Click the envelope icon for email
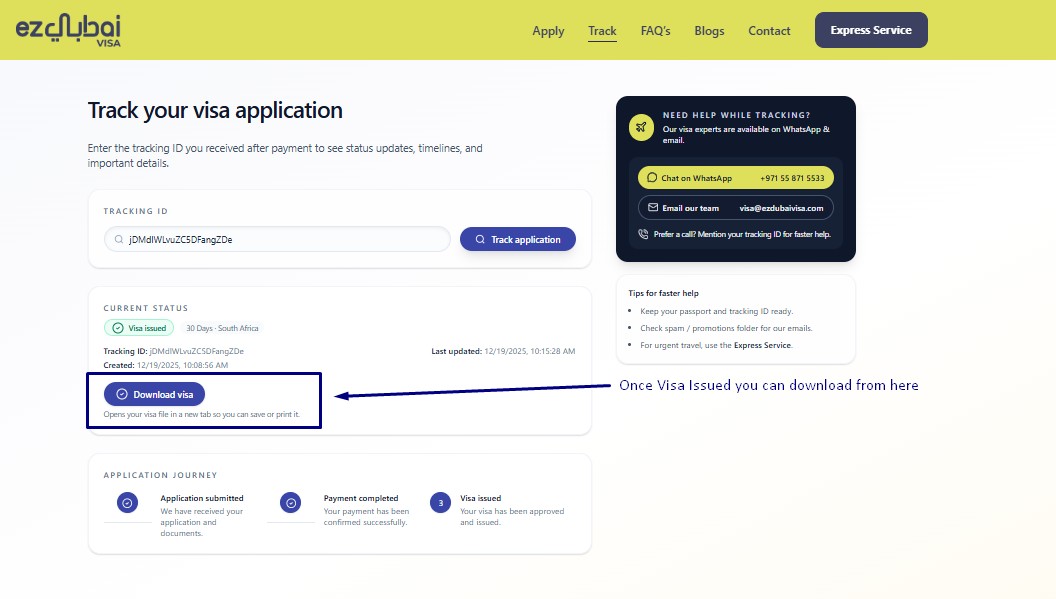 point(652,208)
